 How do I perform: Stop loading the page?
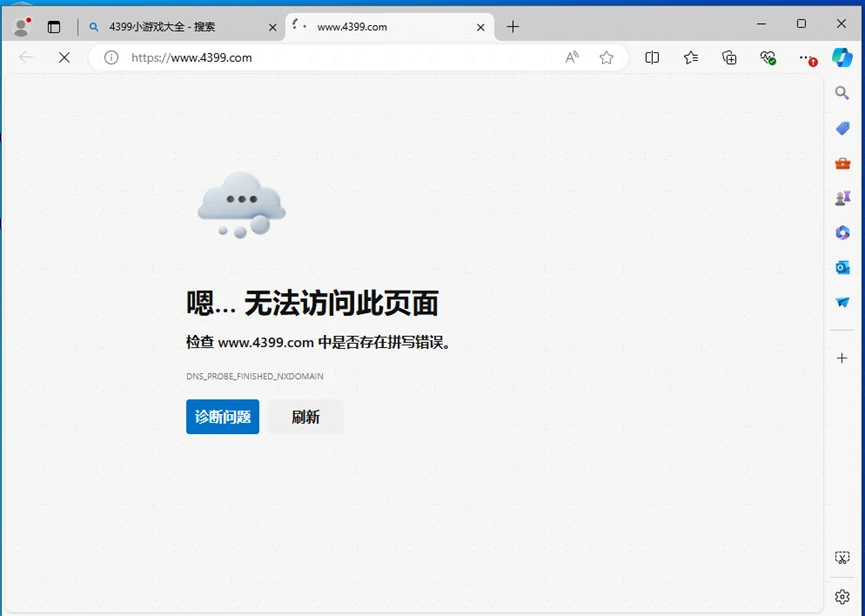(65, 57)
